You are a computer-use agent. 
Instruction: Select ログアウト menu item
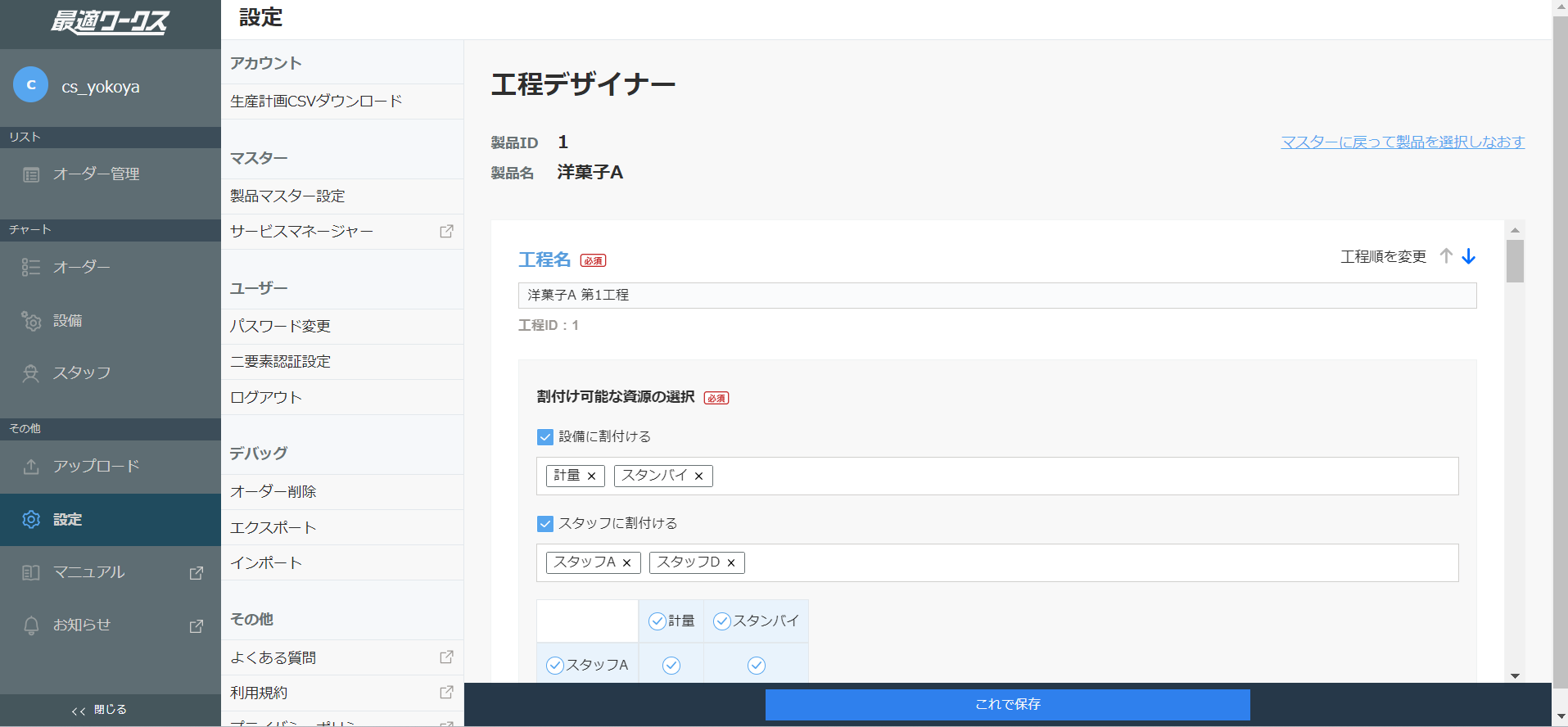pyautogui.click(x=342, y=397)
